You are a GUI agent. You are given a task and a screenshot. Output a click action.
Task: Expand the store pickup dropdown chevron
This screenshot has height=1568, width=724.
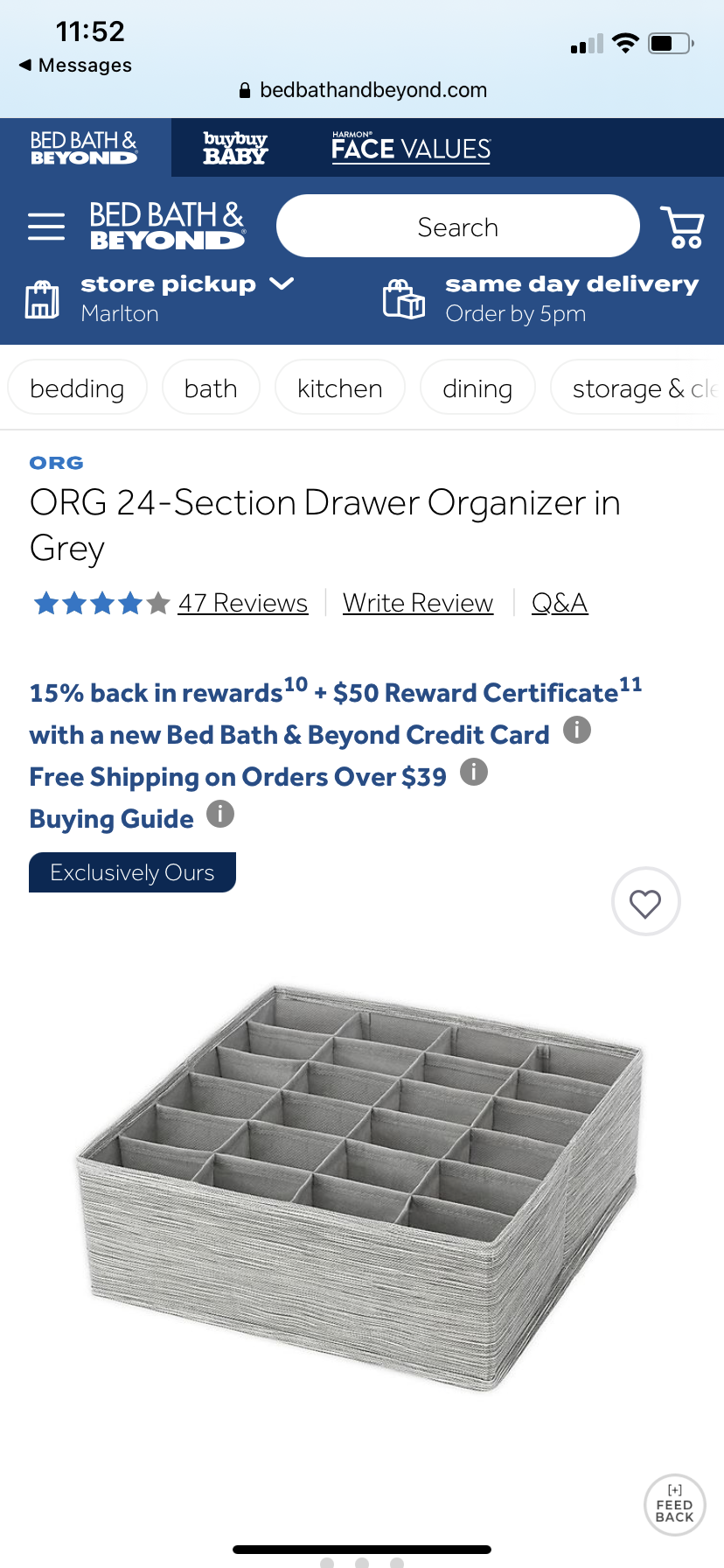(x=282, y=283)
